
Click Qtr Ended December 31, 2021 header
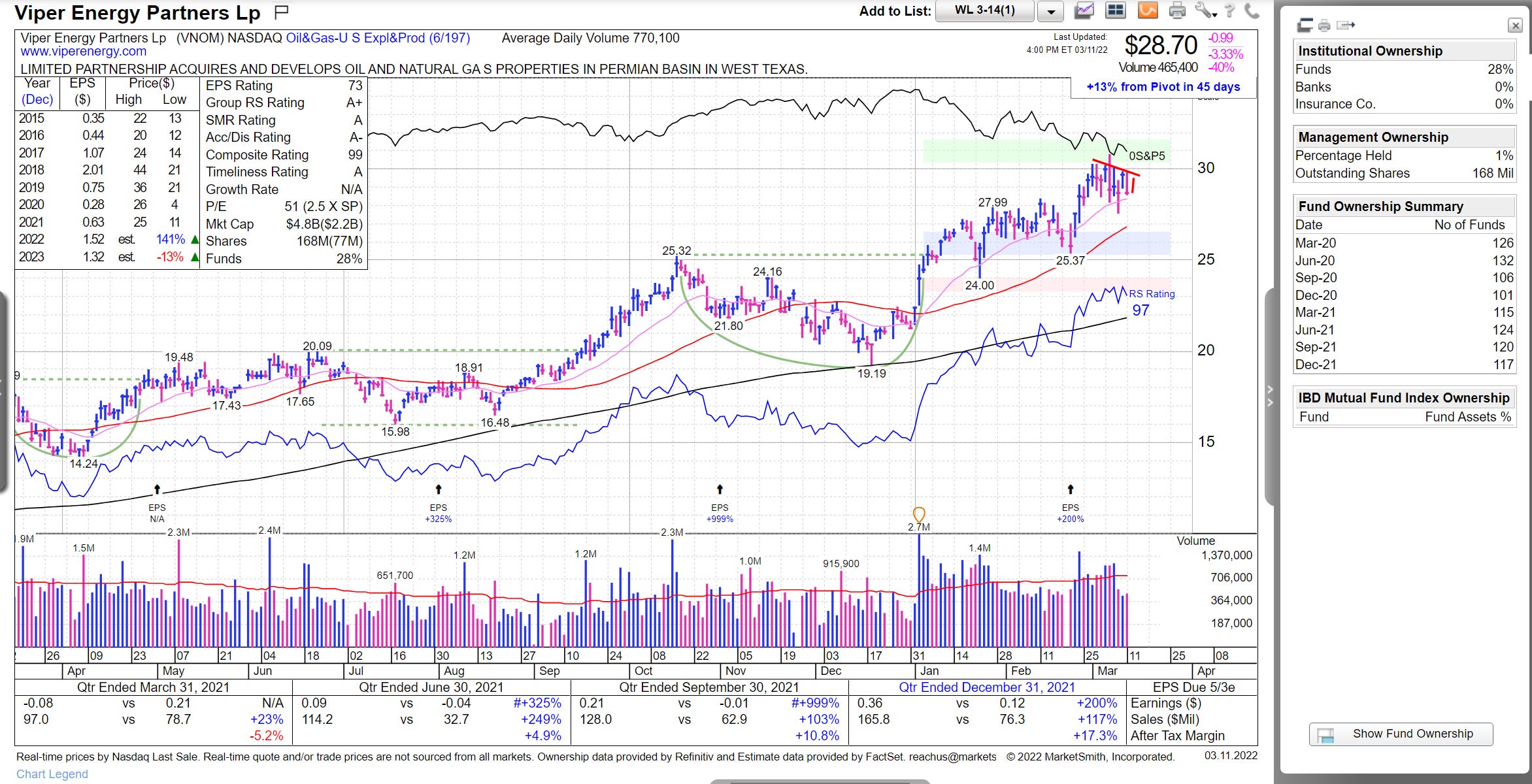click(x=986, y=687)
